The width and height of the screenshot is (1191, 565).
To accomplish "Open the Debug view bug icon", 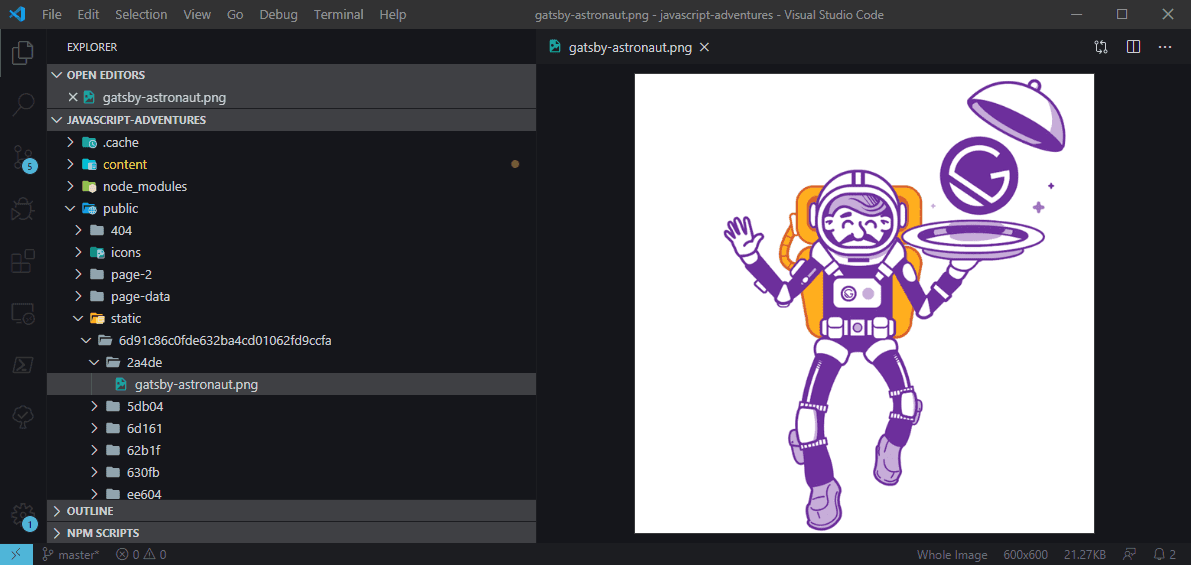I will [23, 209].
